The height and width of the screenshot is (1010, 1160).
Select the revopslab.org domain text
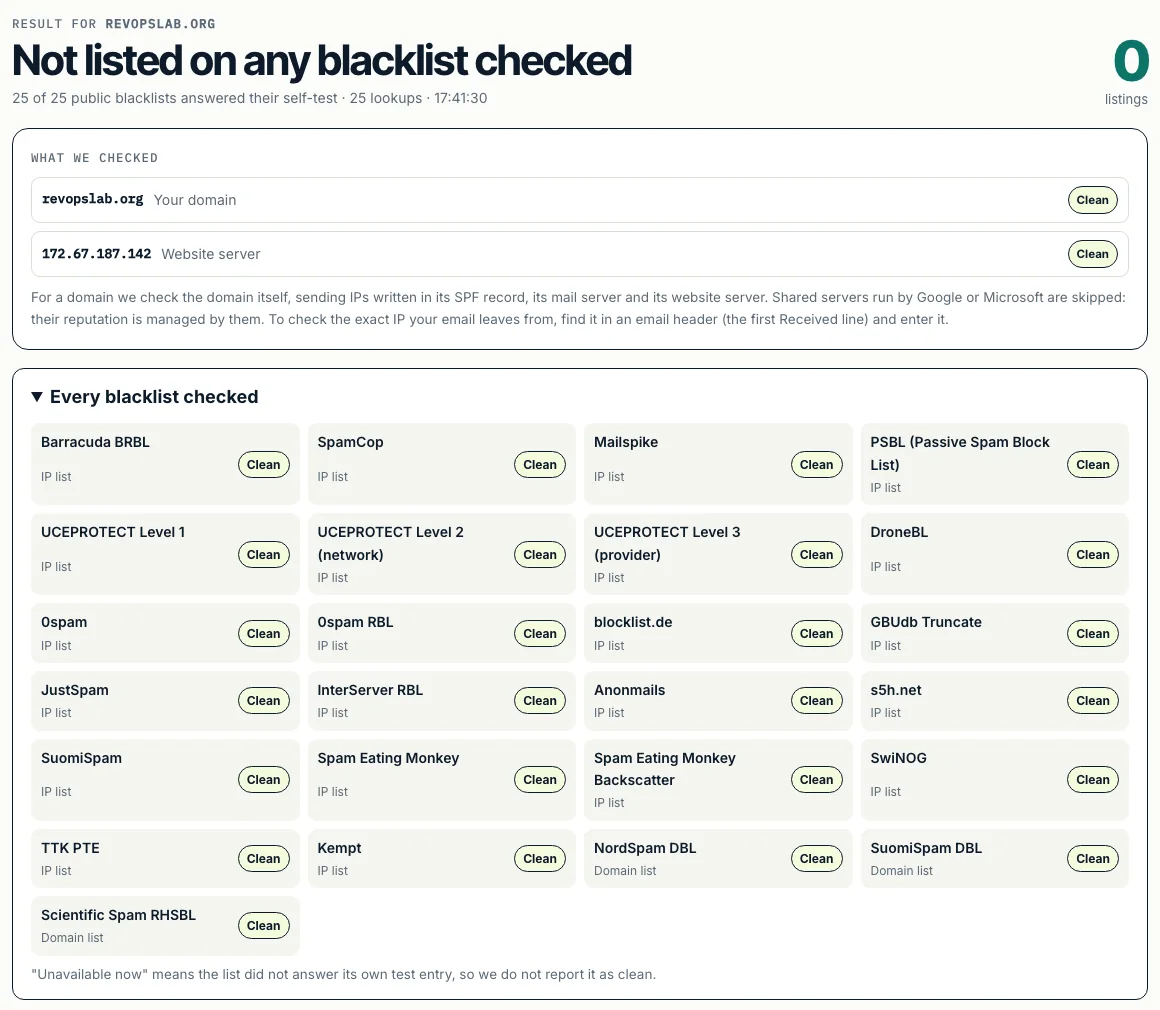(x=92, y=200)
